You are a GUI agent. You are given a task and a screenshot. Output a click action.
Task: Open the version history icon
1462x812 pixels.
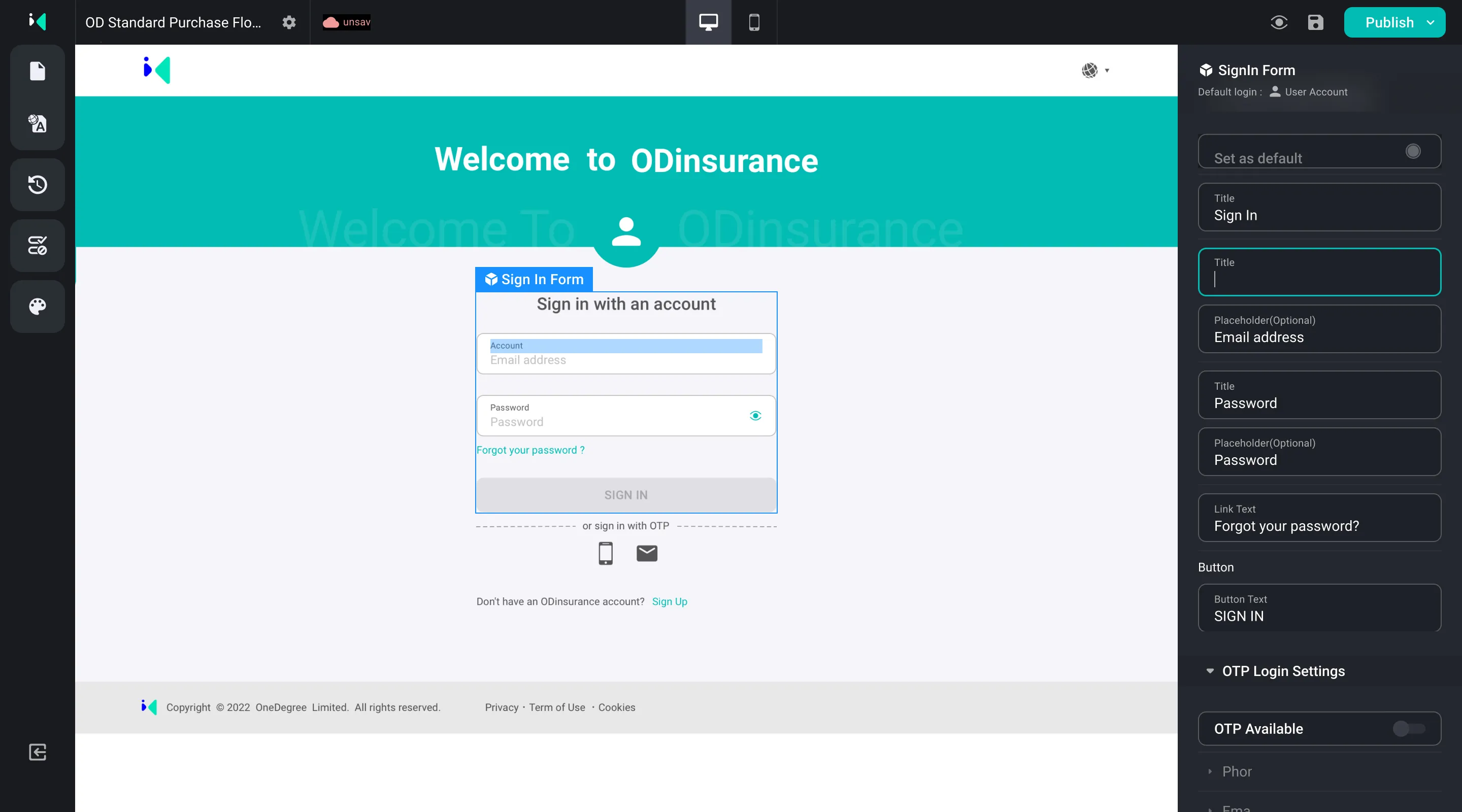click(x=38, y=184)
